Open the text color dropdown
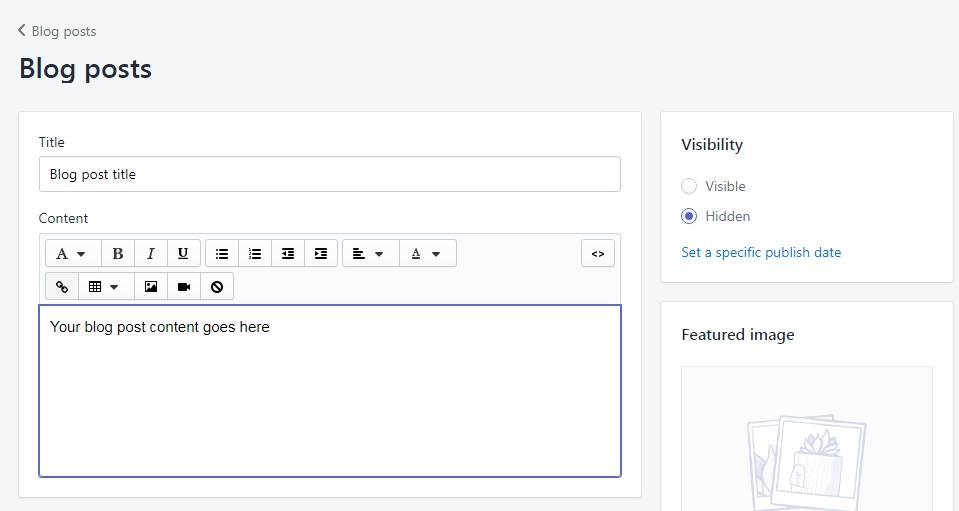Image resolution: width=959 pixels, height=511 pixels. pos(428,253)
